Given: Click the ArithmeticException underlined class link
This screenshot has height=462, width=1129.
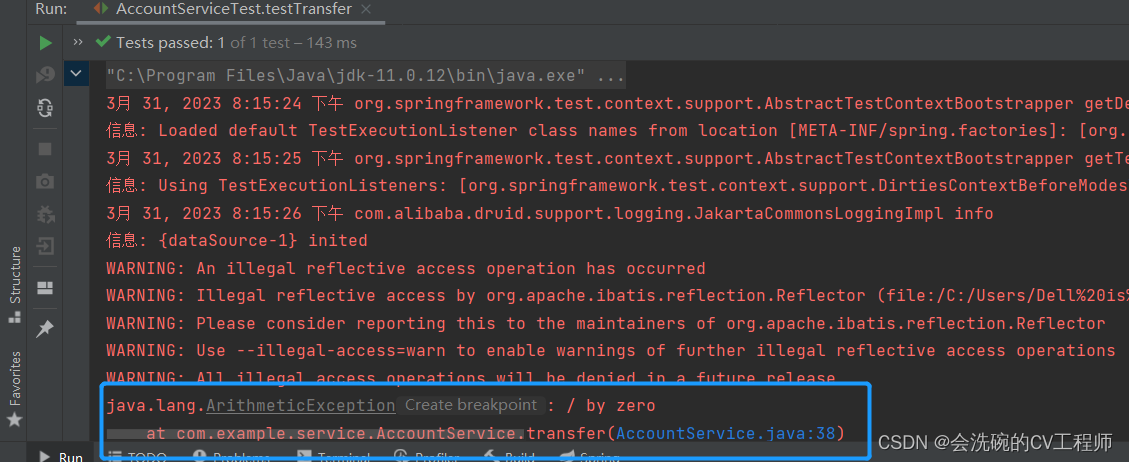Looking at the screenshot, I should 300,406.
